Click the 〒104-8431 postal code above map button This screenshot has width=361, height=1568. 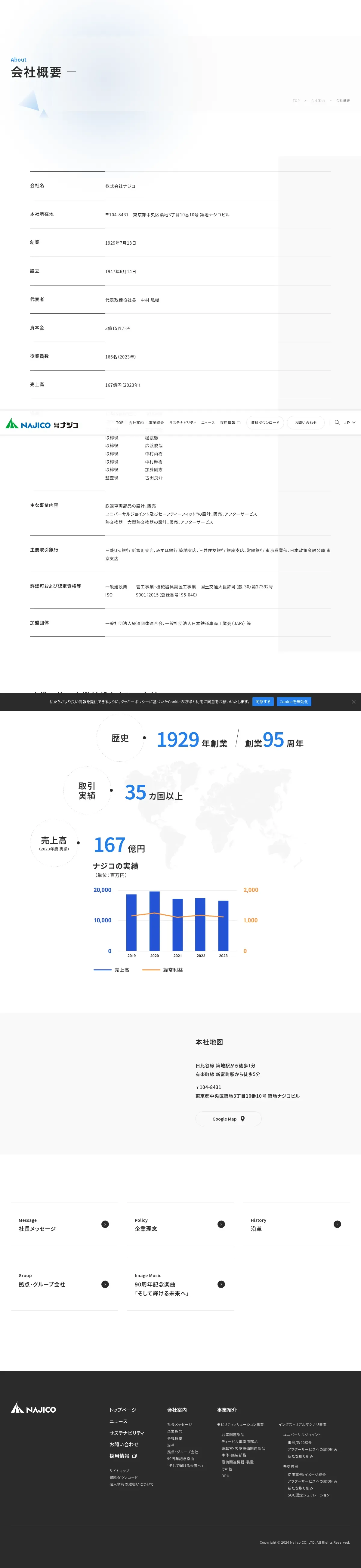(x=208, y=1087)
